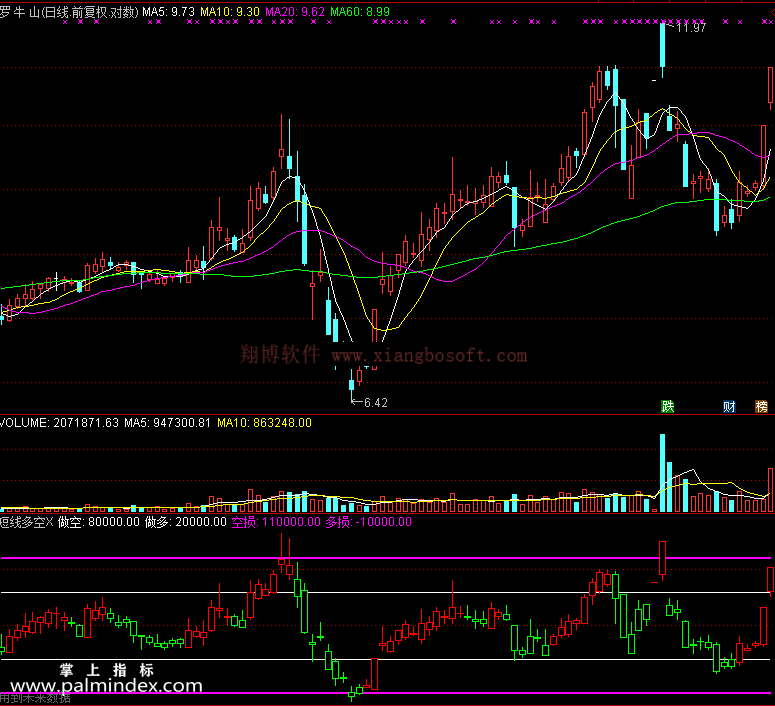
Task: Click the 空损: 110000.00 value
Action: tap(276, 522)
